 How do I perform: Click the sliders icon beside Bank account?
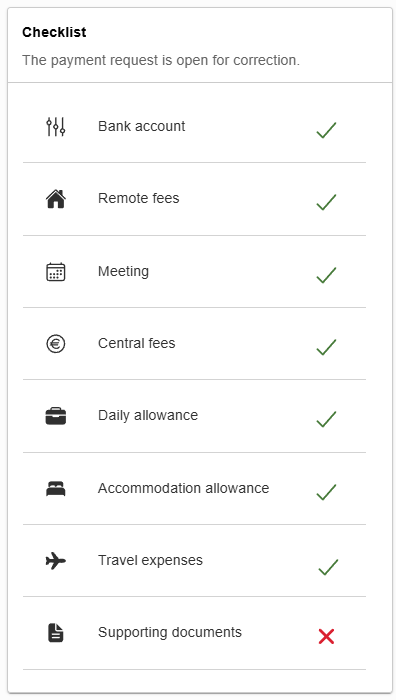tap(56, 127)
